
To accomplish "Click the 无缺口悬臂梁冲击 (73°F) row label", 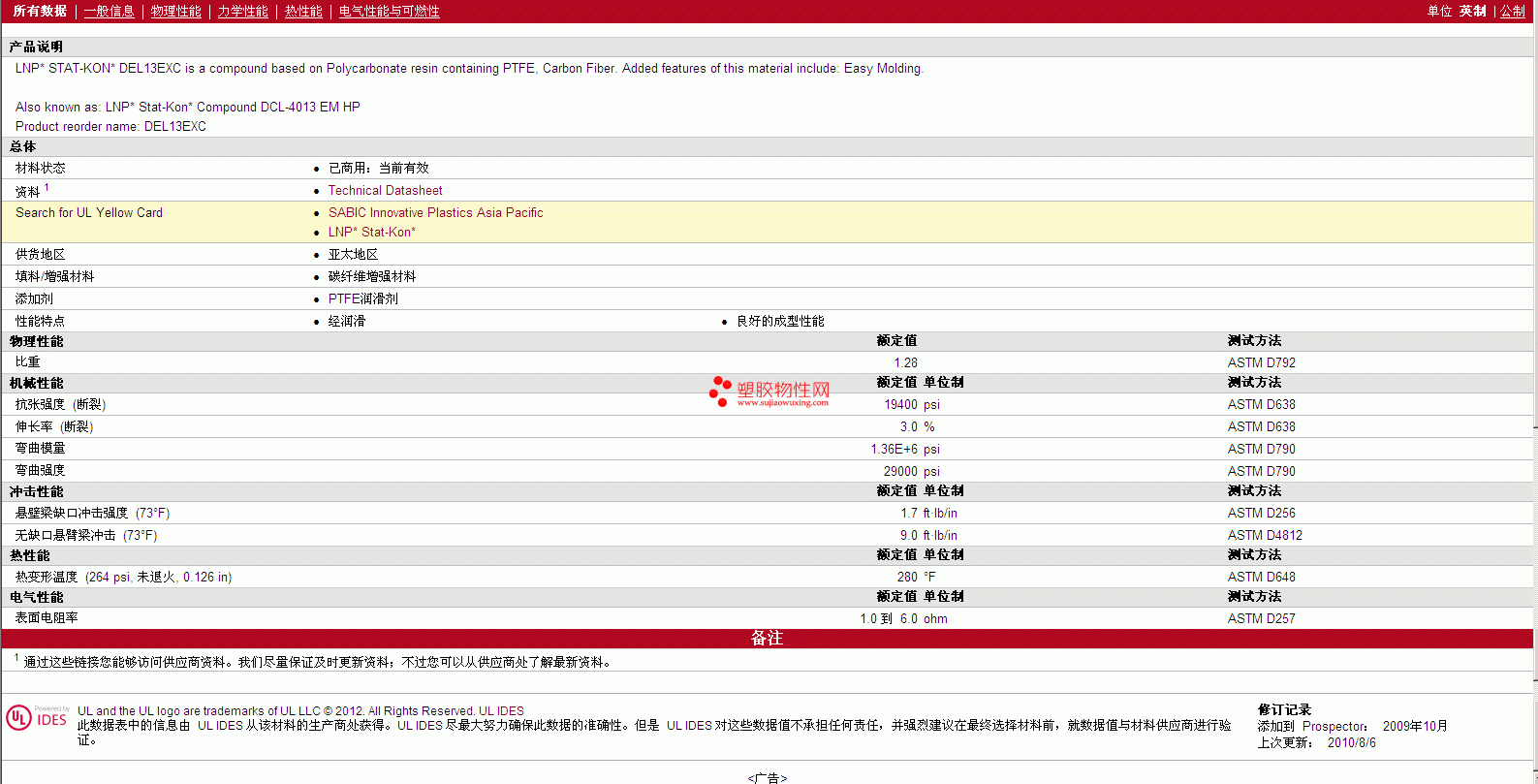I will pyautogui.click(x=86, y=536).
